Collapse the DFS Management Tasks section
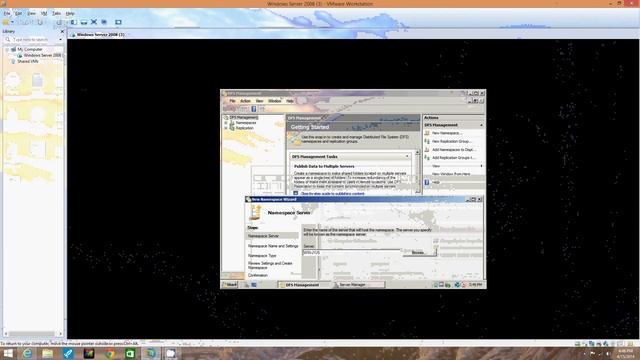Viewport: 640px width, 360px height. click(x=407, y=156)
